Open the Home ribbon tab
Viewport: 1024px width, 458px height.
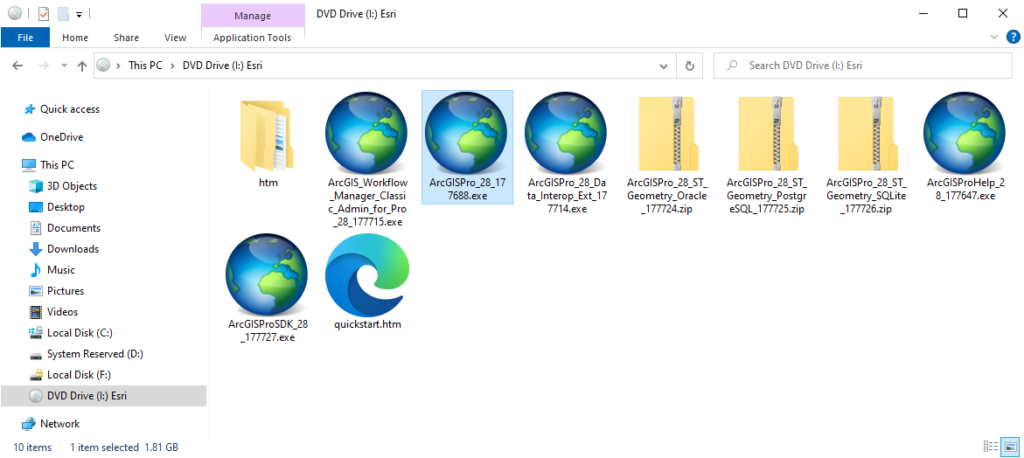coord(75,38)
